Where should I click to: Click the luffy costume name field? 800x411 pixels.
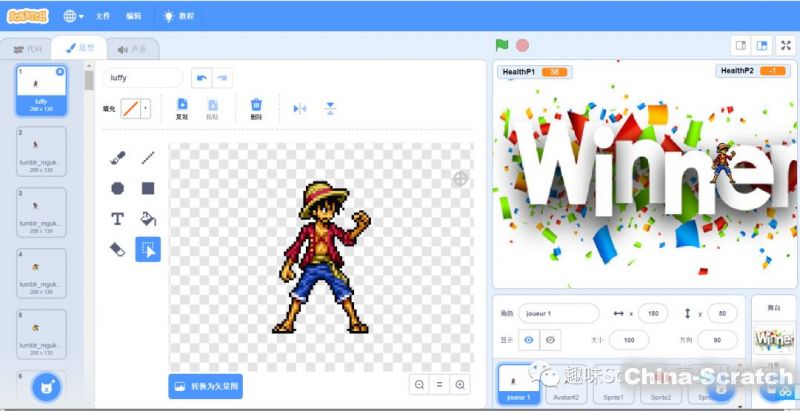(x=142, y=77)
